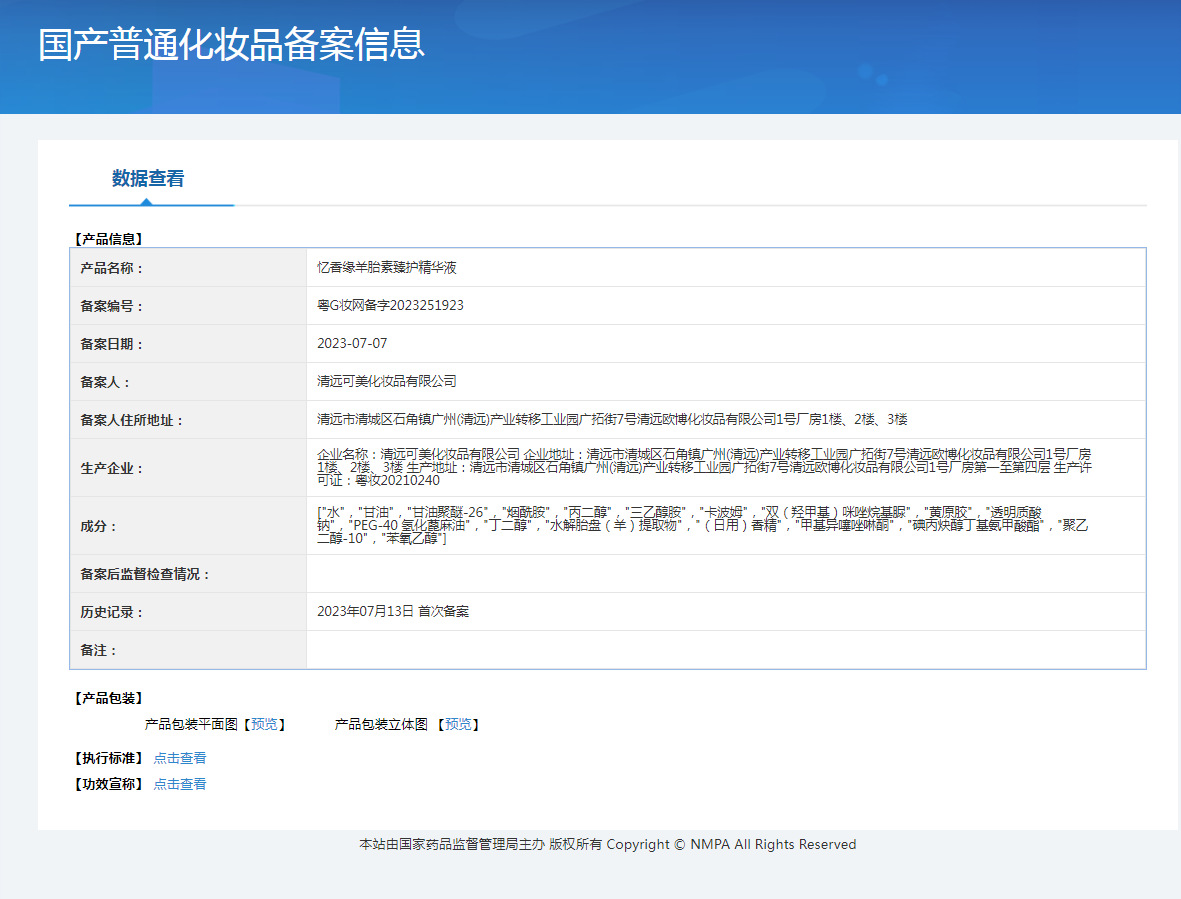Click the 国产普通化妆品备案信息 page title

231,45
